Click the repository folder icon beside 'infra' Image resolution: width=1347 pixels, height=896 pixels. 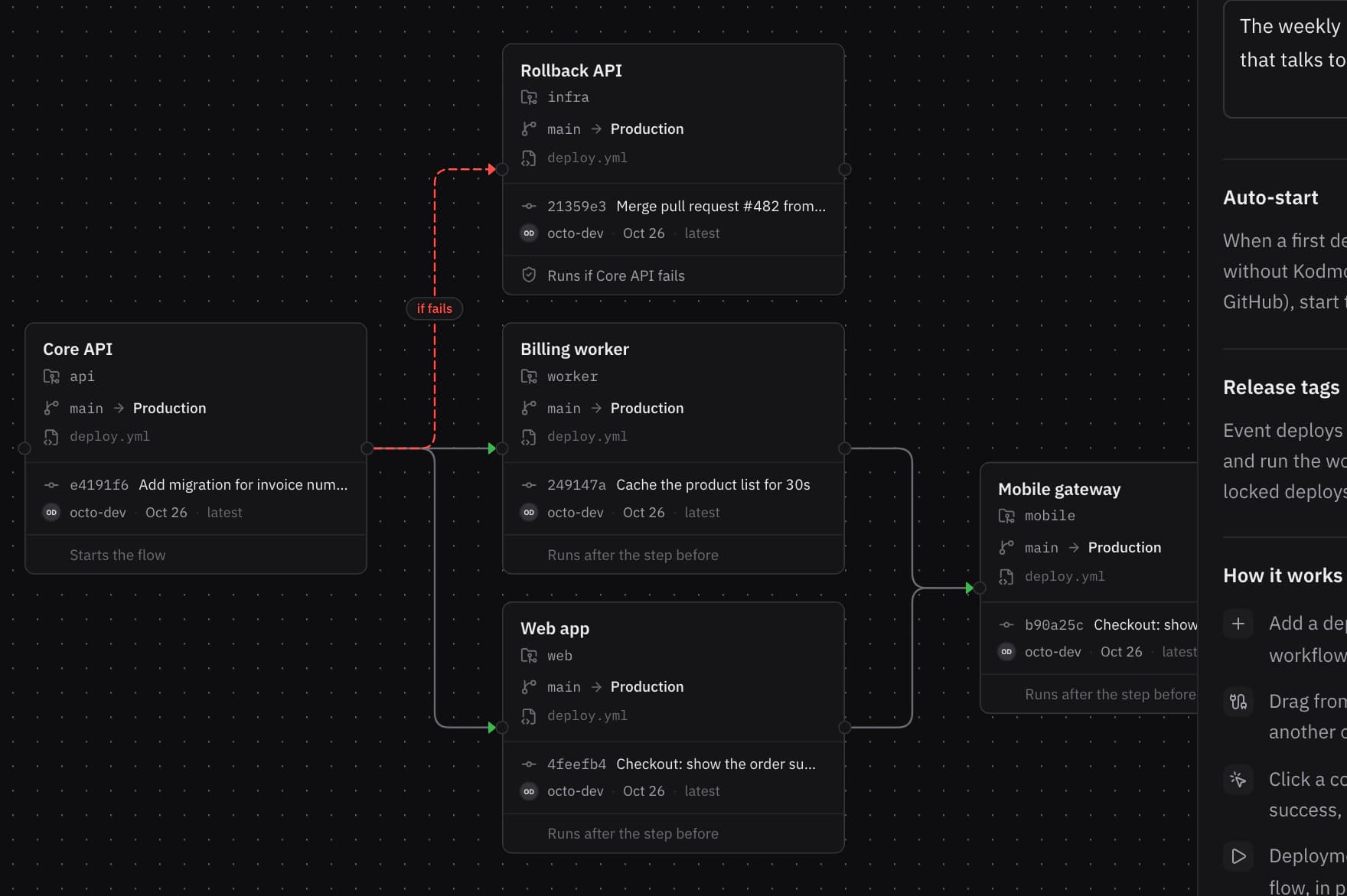[x=529, y=97]
